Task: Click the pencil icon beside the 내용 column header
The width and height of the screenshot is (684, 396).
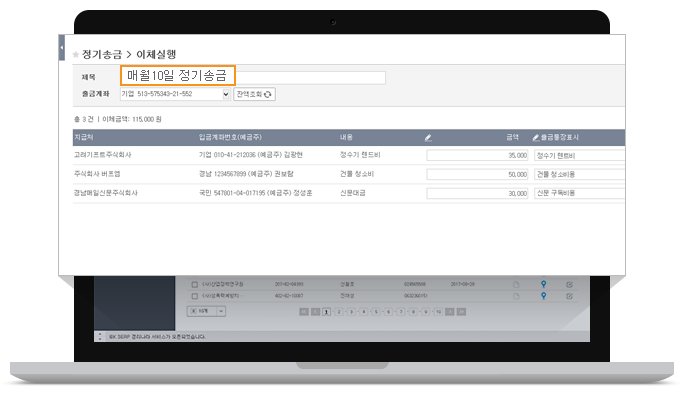Action: (428, 137)
